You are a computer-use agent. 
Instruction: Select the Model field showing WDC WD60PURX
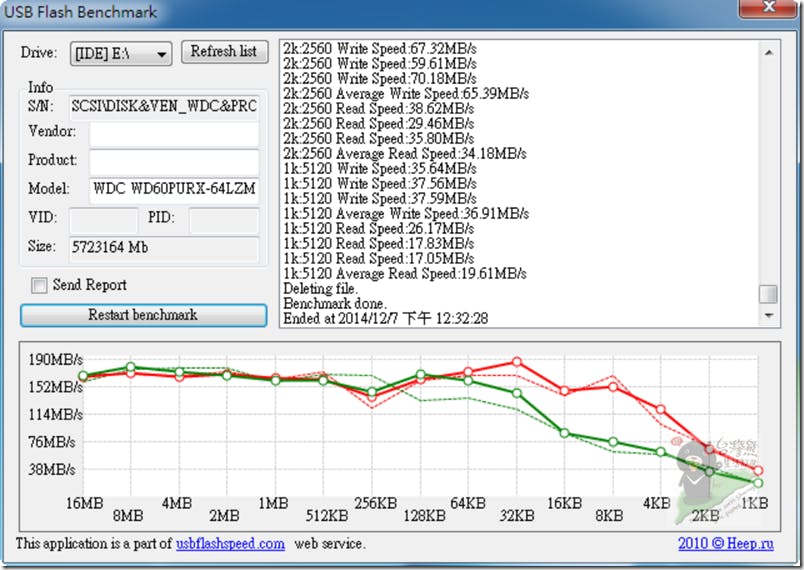[173, 188]
